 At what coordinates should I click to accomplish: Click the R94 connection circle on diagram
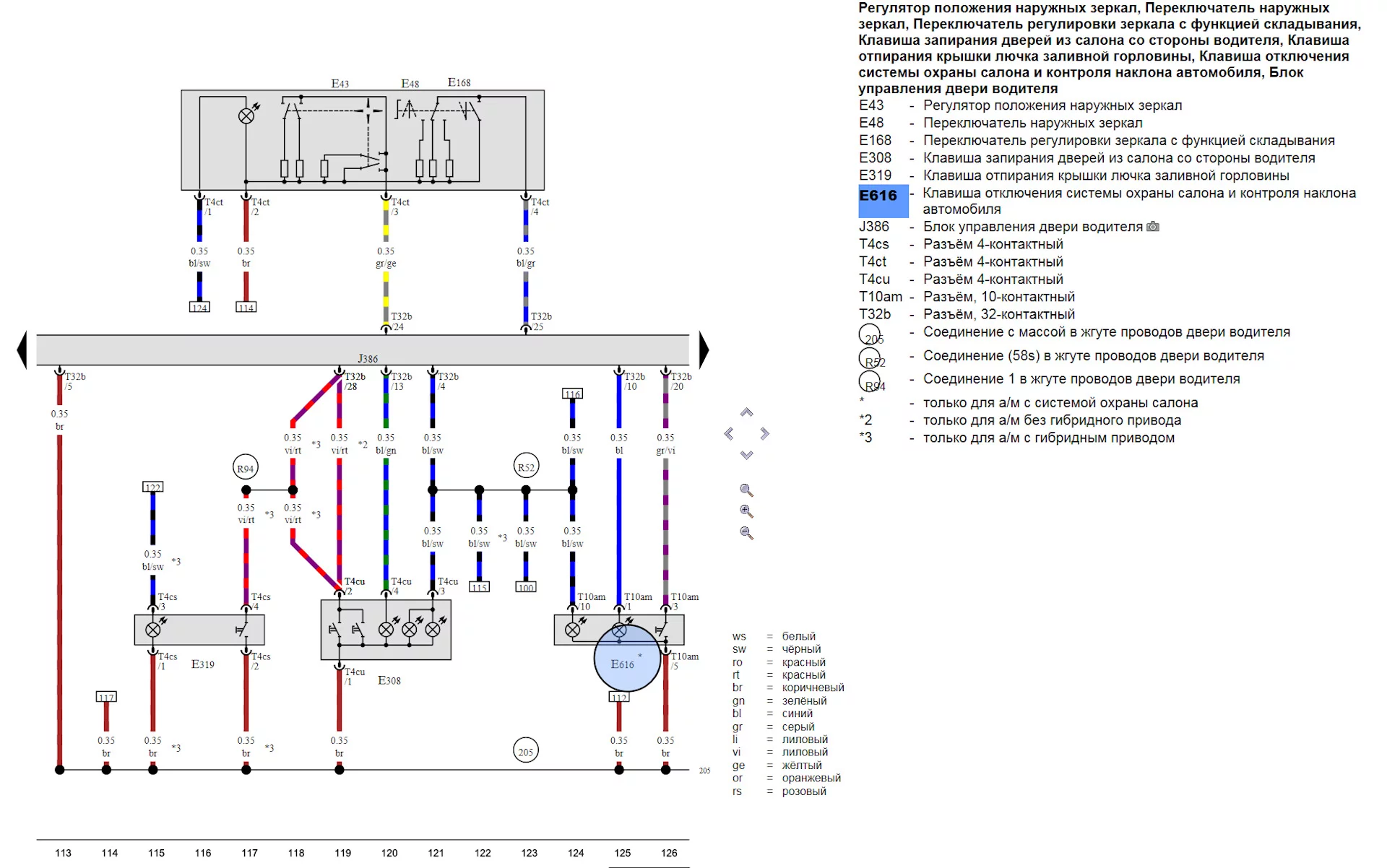[x=246, y=469]
